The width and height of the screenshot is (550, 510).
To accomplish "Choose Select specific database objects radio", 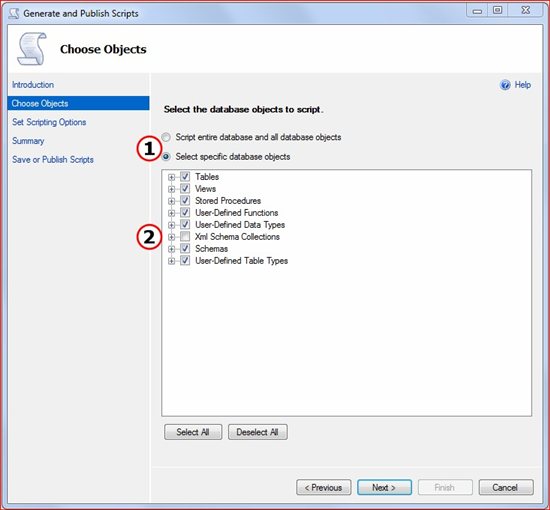I will pos(166,156).
